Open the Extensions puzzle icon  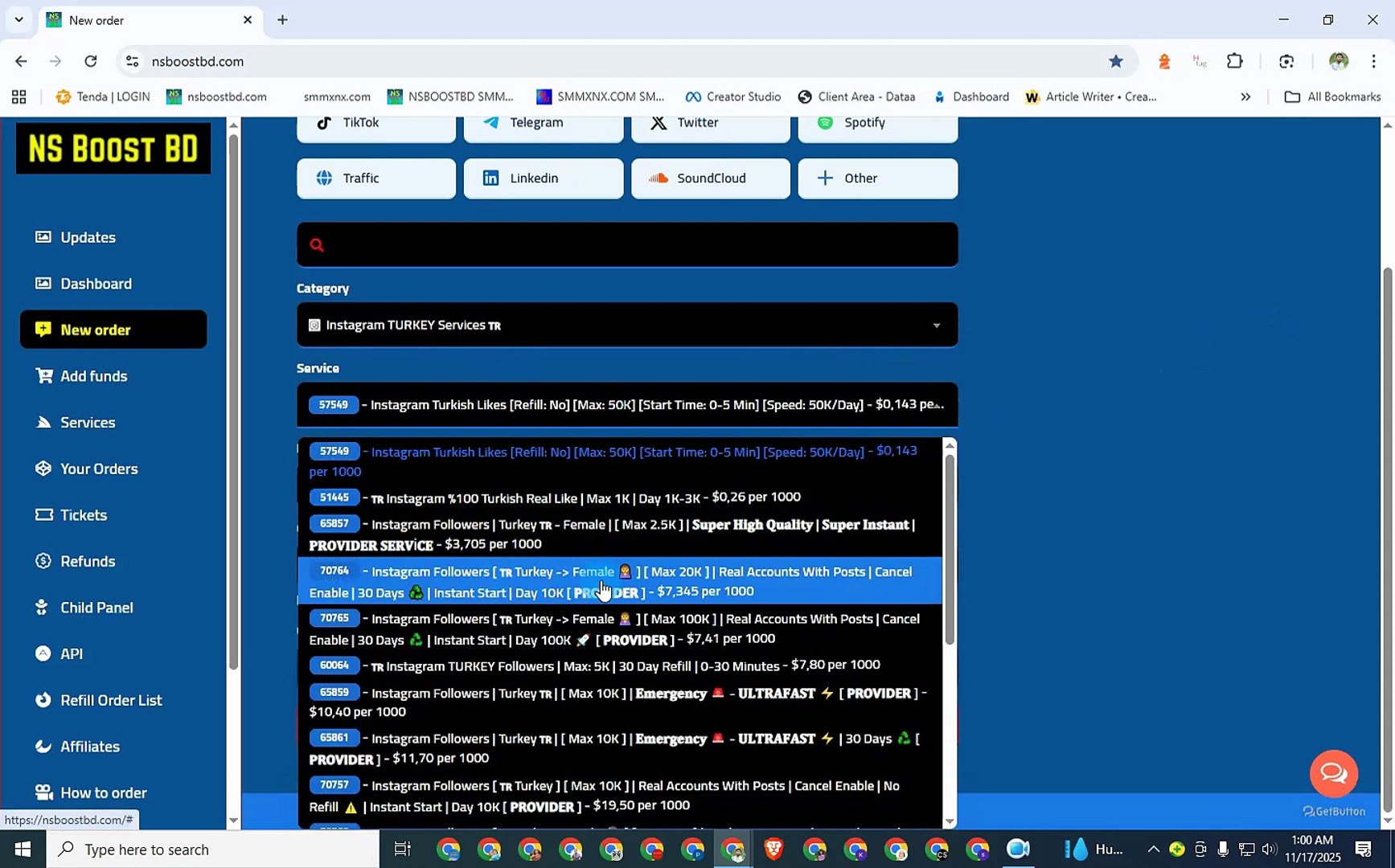pyautogui.click(x=1235, y=61)
